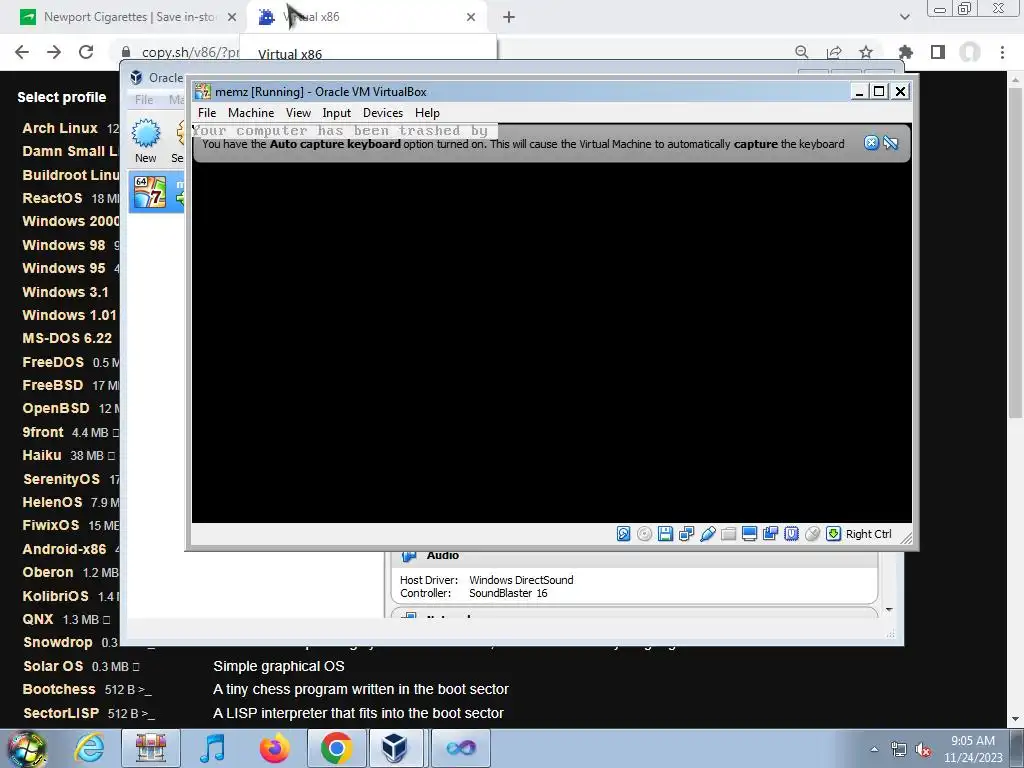Select the ReactOS profile

tap(52, 198)
